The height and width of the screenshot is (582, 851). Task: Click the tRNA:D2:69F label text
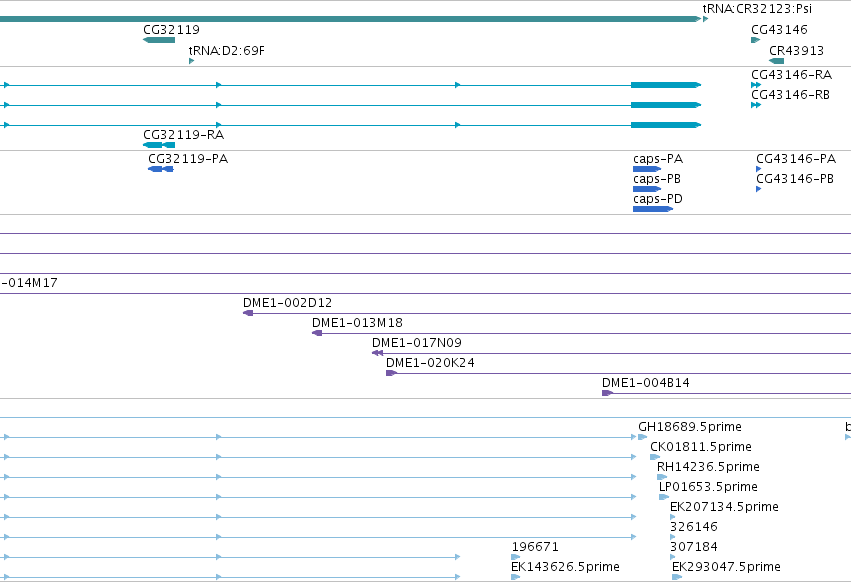pos(226,50)
